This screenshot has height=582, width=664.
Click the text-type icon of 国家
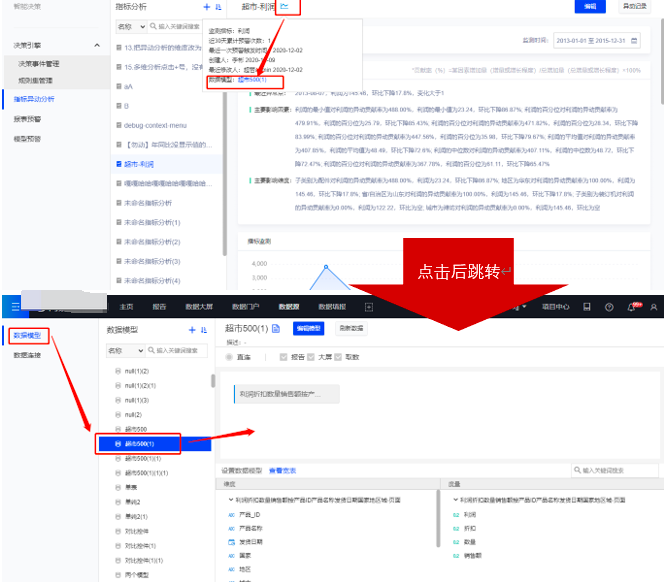coord(231,555)
